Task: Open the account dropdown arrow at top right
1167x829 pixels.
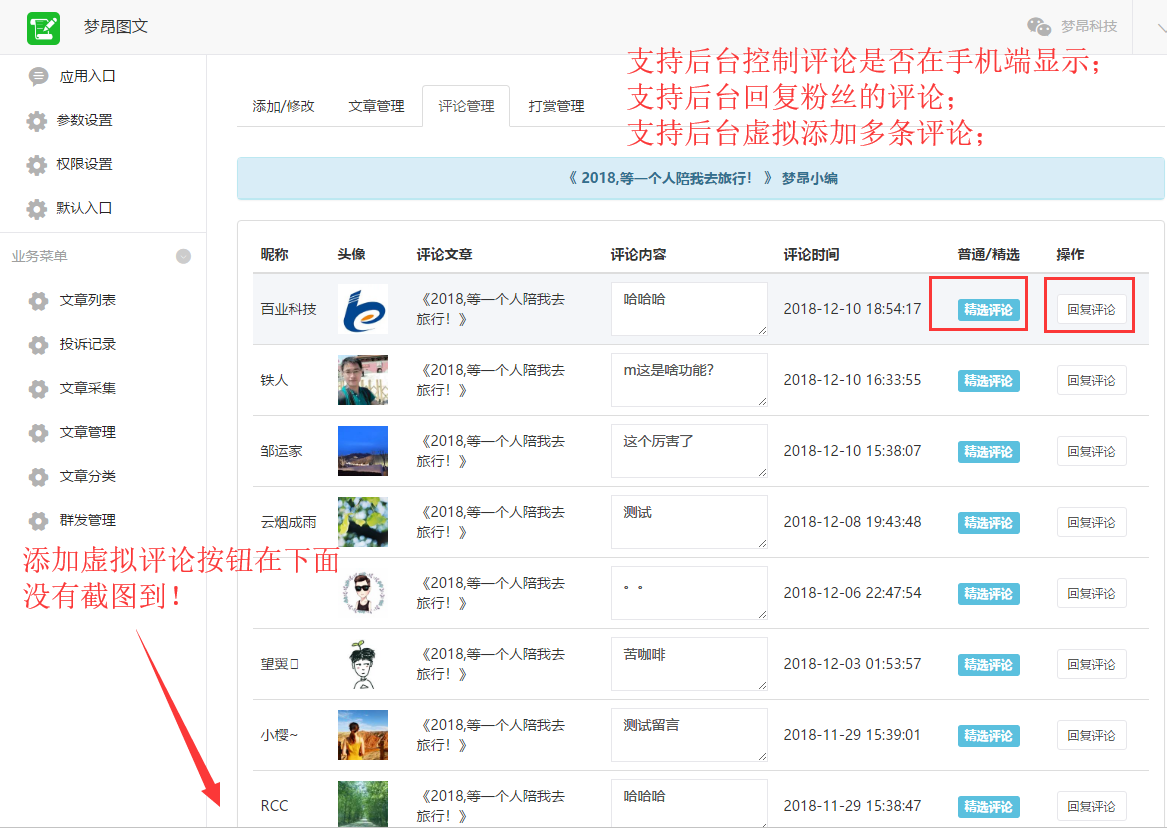Action: [1161, 28]
